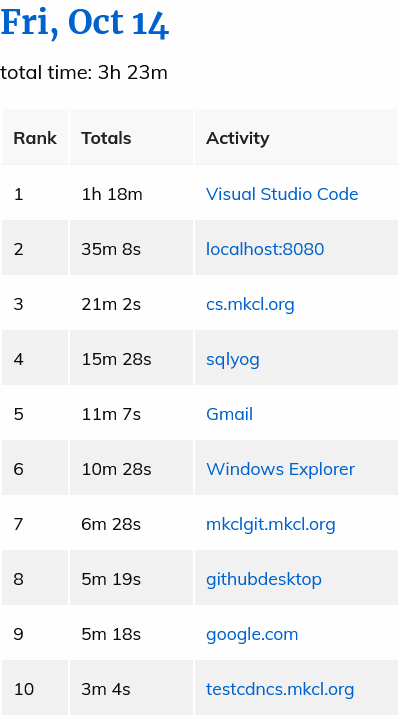
Task: Select the 3m 4s totals cell
Action: click(132, 687)
